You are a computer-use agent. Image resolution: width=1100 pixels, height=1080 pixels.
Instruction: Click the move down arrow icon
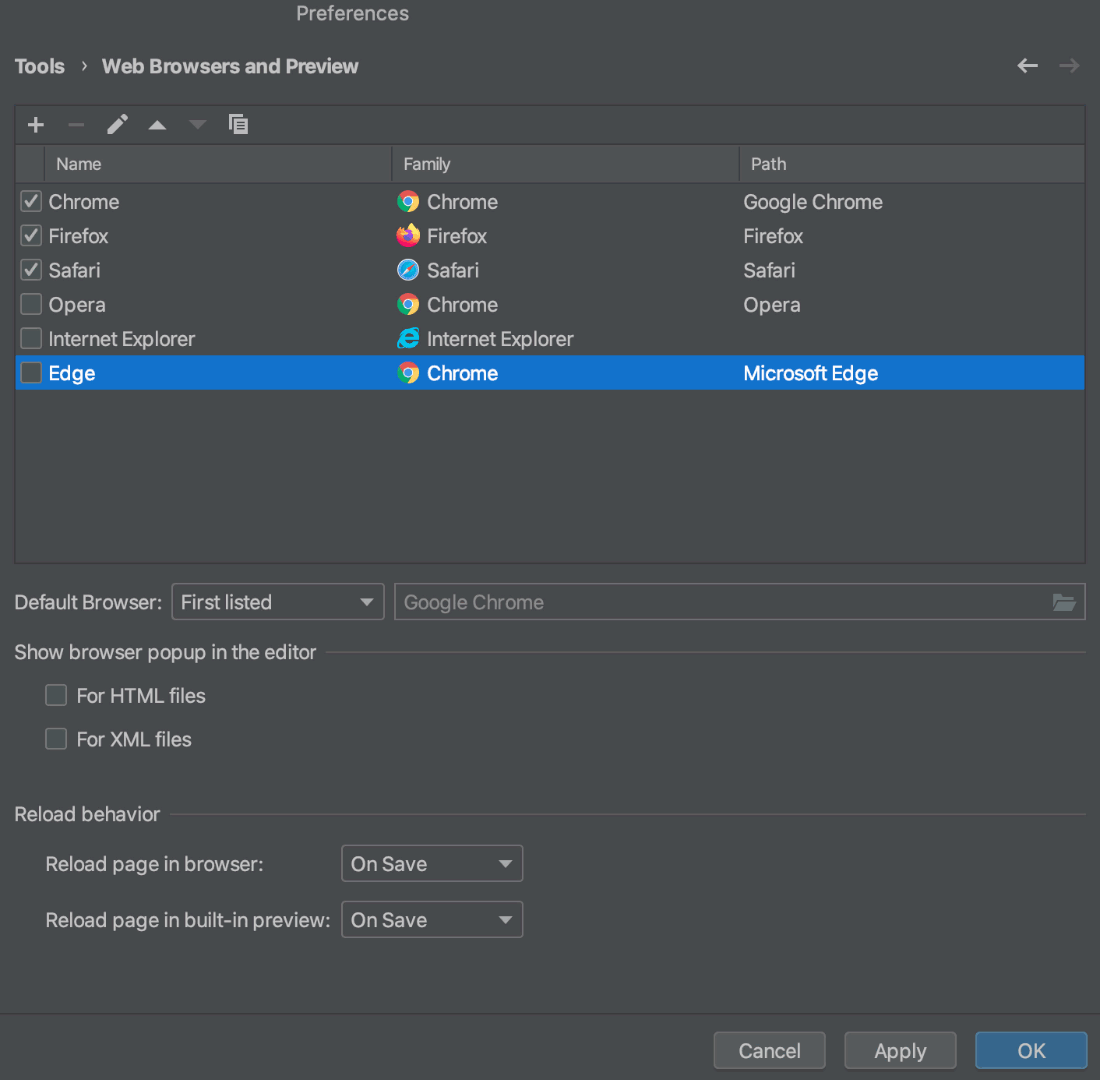point(197,124)
